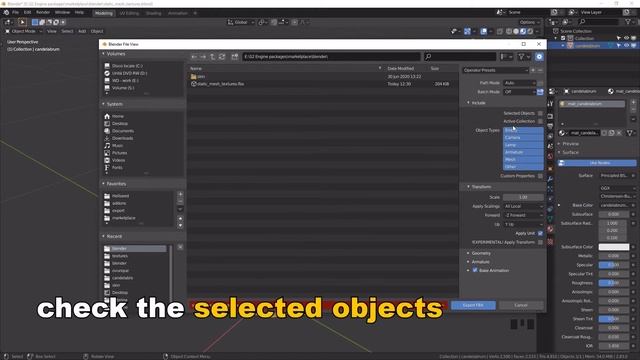Open the static_mesh_textures.fbx file icon

(x=194, y=84)
